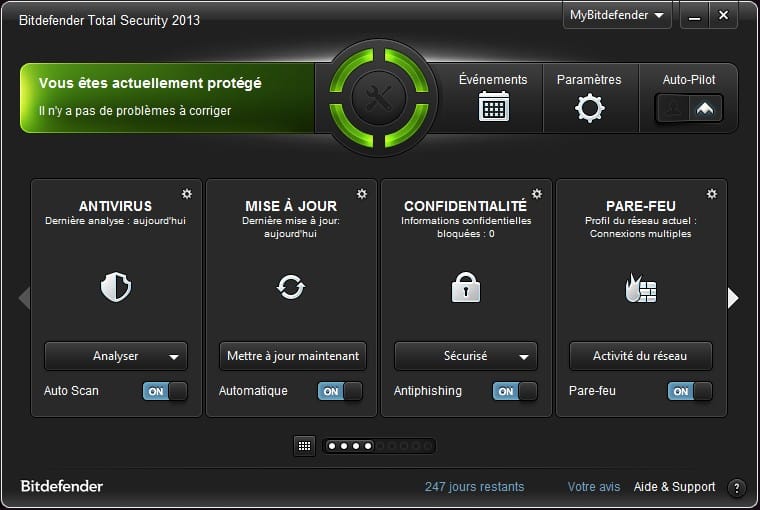
Task: Disable the Antiphishing switch
Action: coord(515,391)
